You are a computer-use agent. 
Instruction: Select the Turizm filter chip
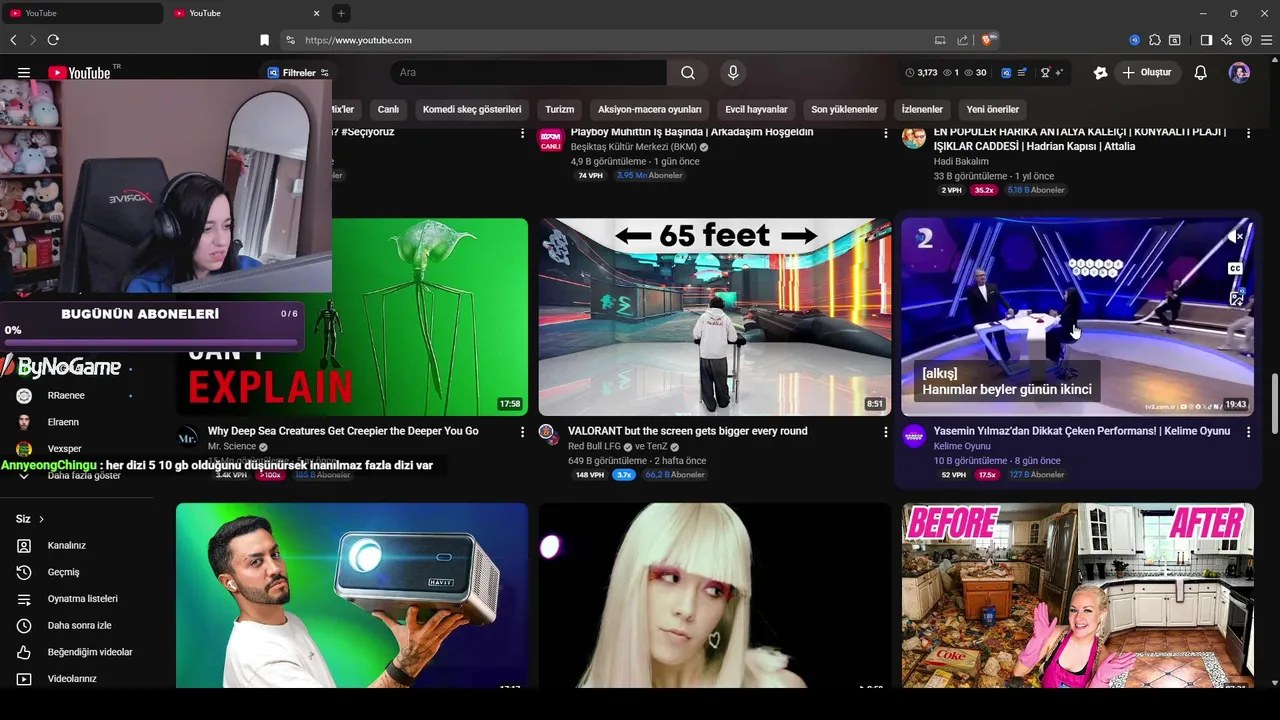[x=559, y=109]
